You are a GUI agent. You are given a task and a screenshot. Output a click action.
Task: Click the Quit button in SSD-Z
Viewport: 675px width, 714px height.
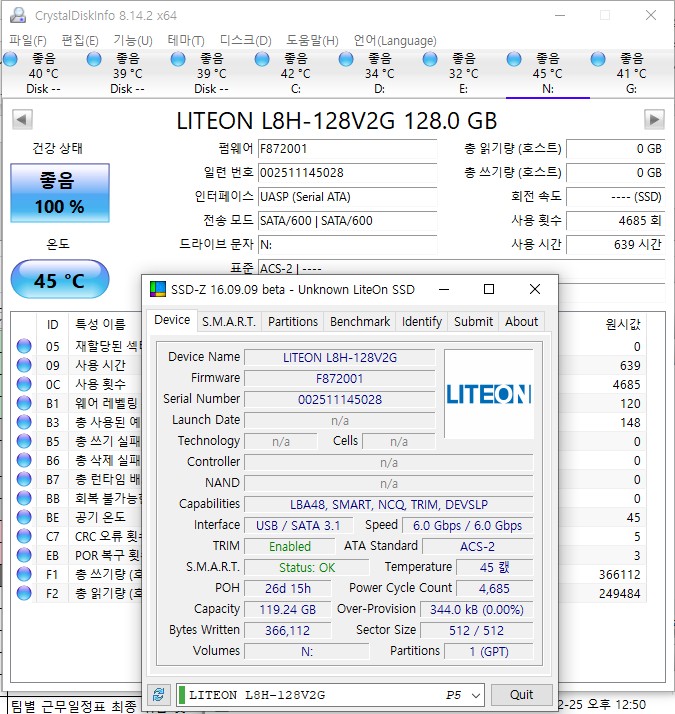[x=522, y=695]
